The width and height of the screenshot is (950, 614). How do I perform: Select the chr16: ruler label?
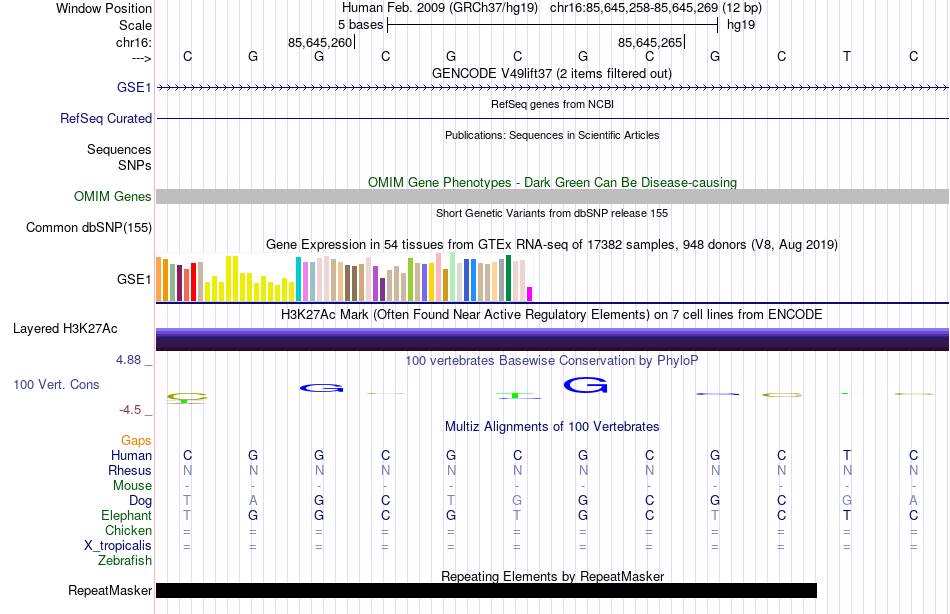click(134, 42)
